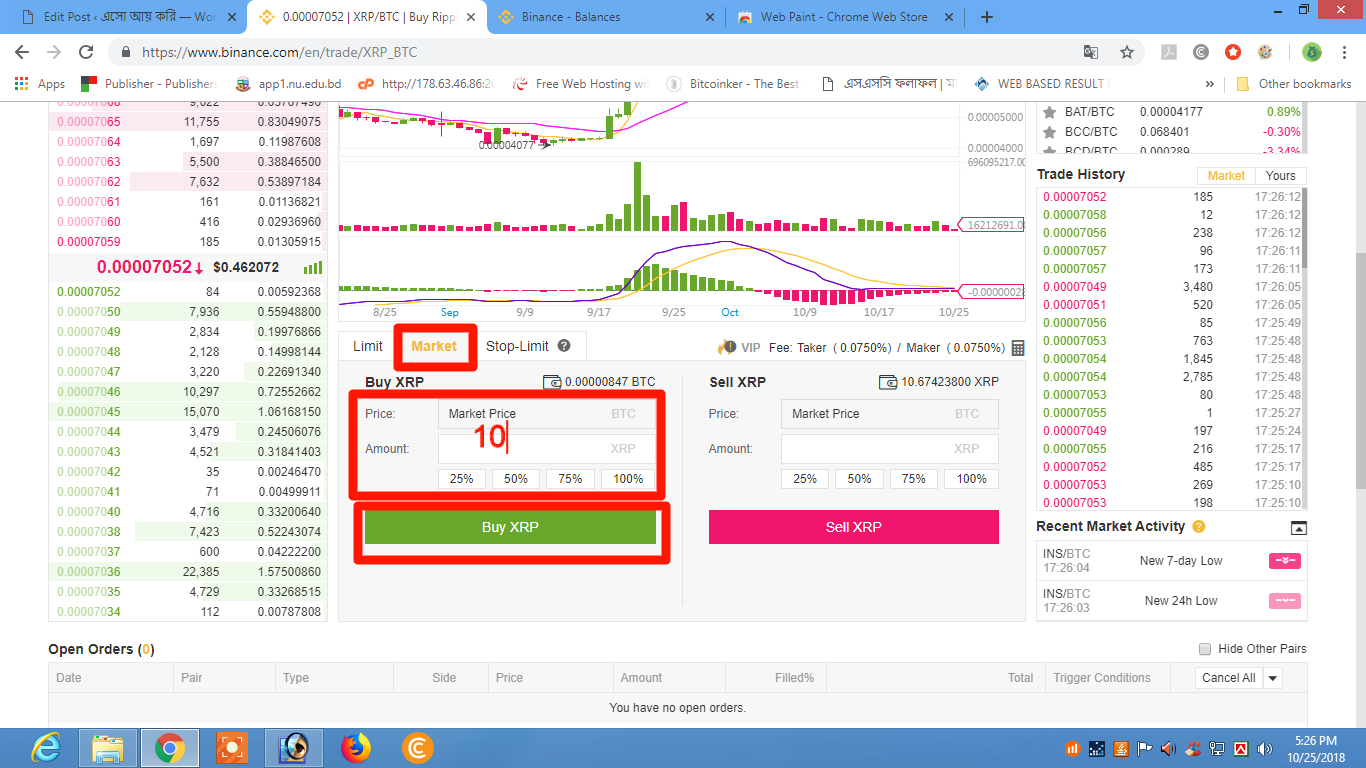
Task: Reload the Binance page
Action: pos(86,52)
